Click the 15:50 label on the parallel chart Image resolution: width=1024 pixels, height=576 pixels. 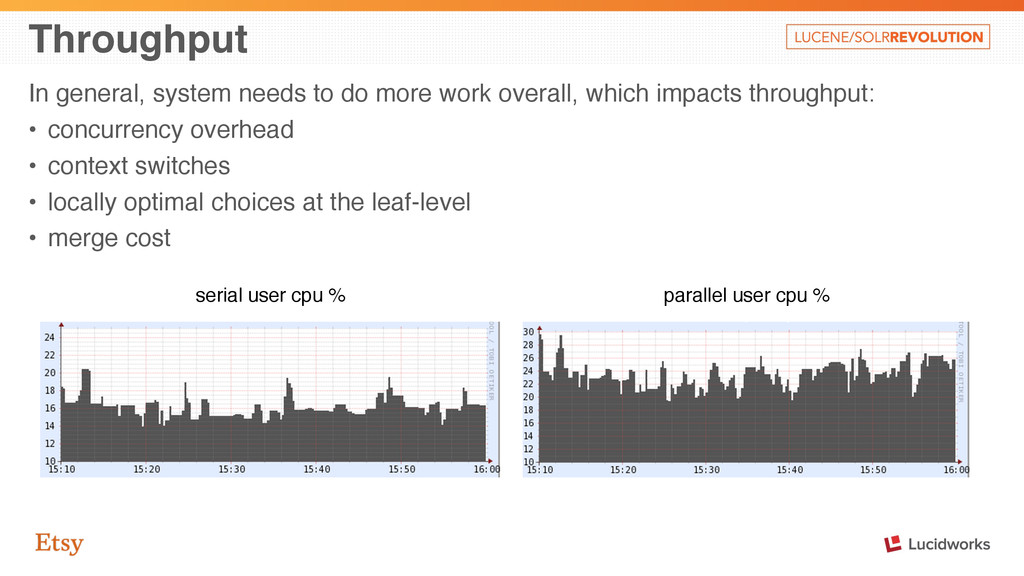coord(873,470)
